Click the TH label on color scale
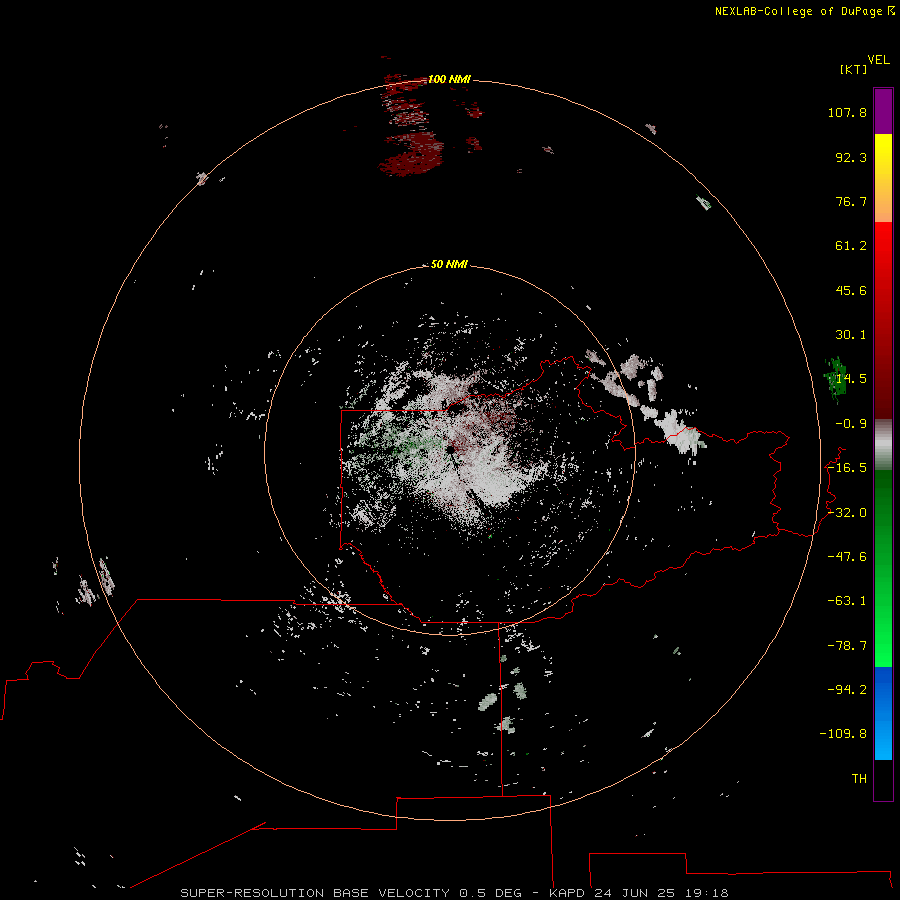 pos(859,779)
